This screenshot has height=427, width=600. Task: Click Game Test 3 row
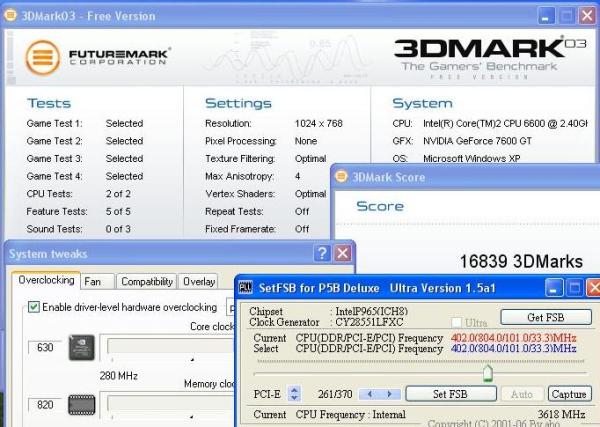tap(85, 159)
